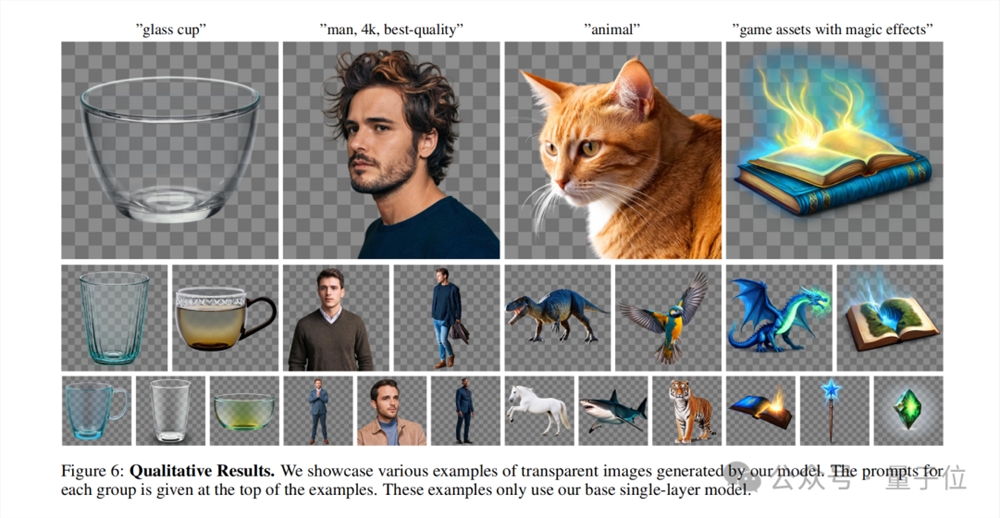Click the "glass cup" prompt label
Screen dimensions: 1000x518
(170, 29)
